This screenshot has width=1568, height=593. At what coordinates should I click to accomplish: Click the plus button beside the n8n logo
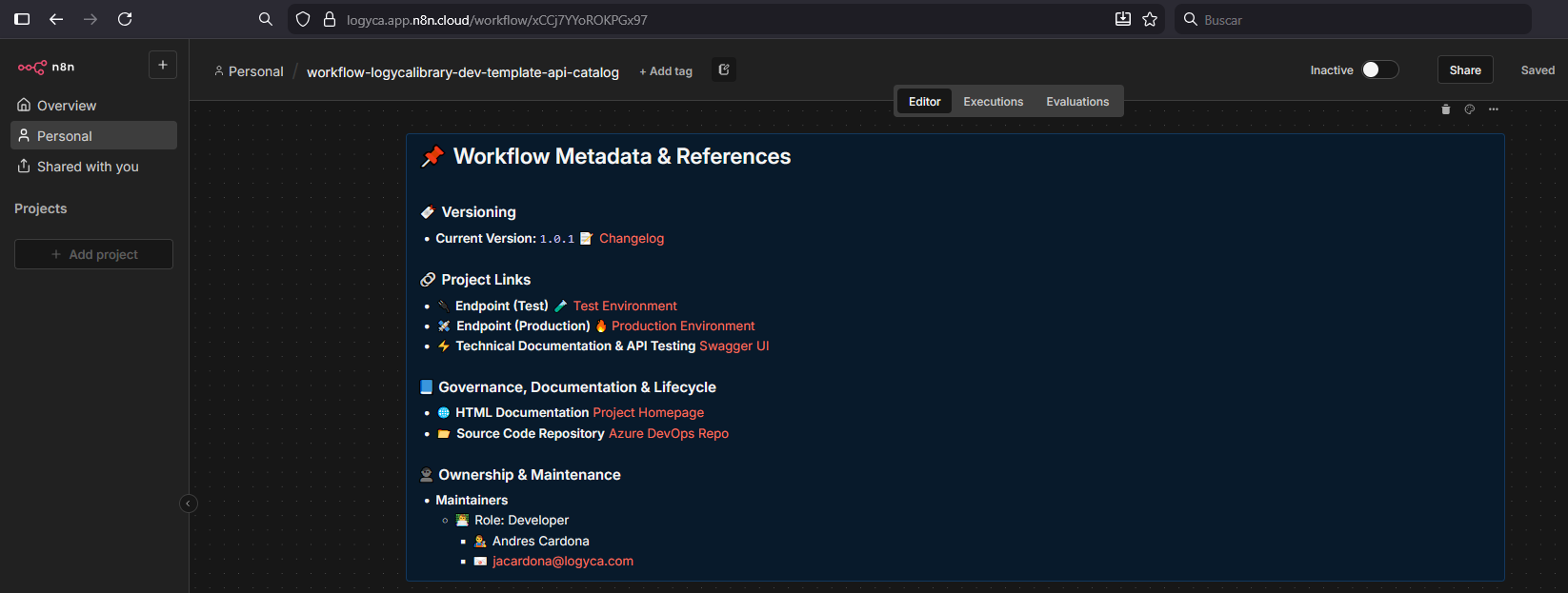click(x=163, y=65)
